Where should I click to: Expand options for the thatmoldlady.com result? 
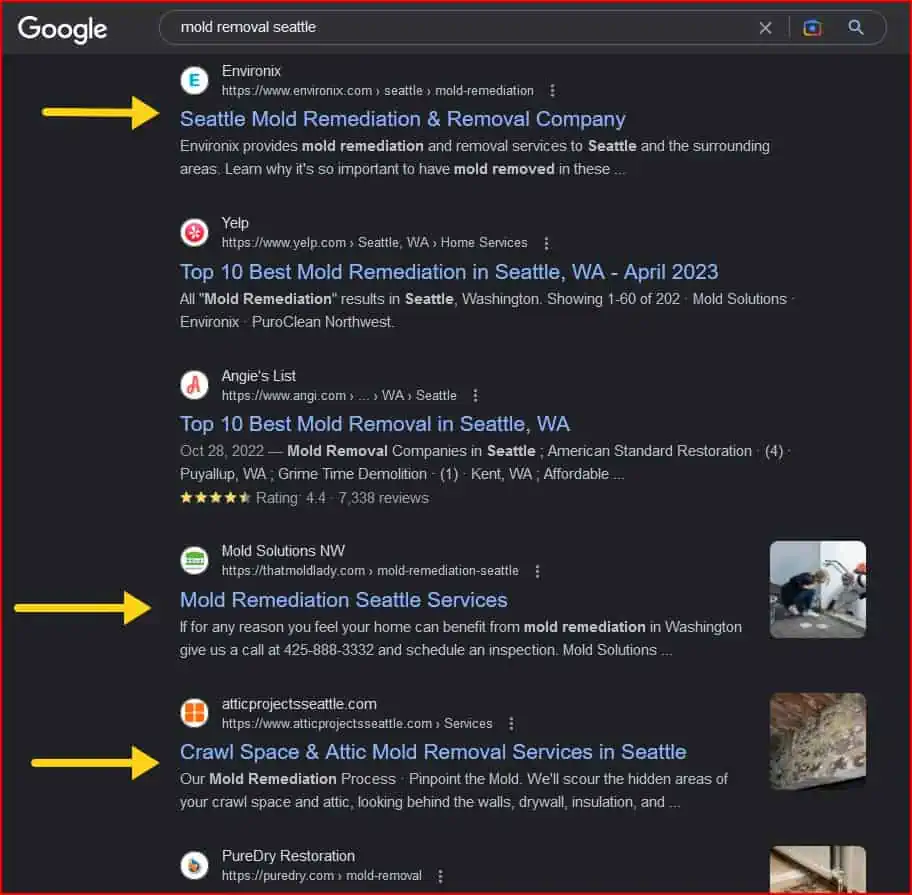tap(537, 571)
